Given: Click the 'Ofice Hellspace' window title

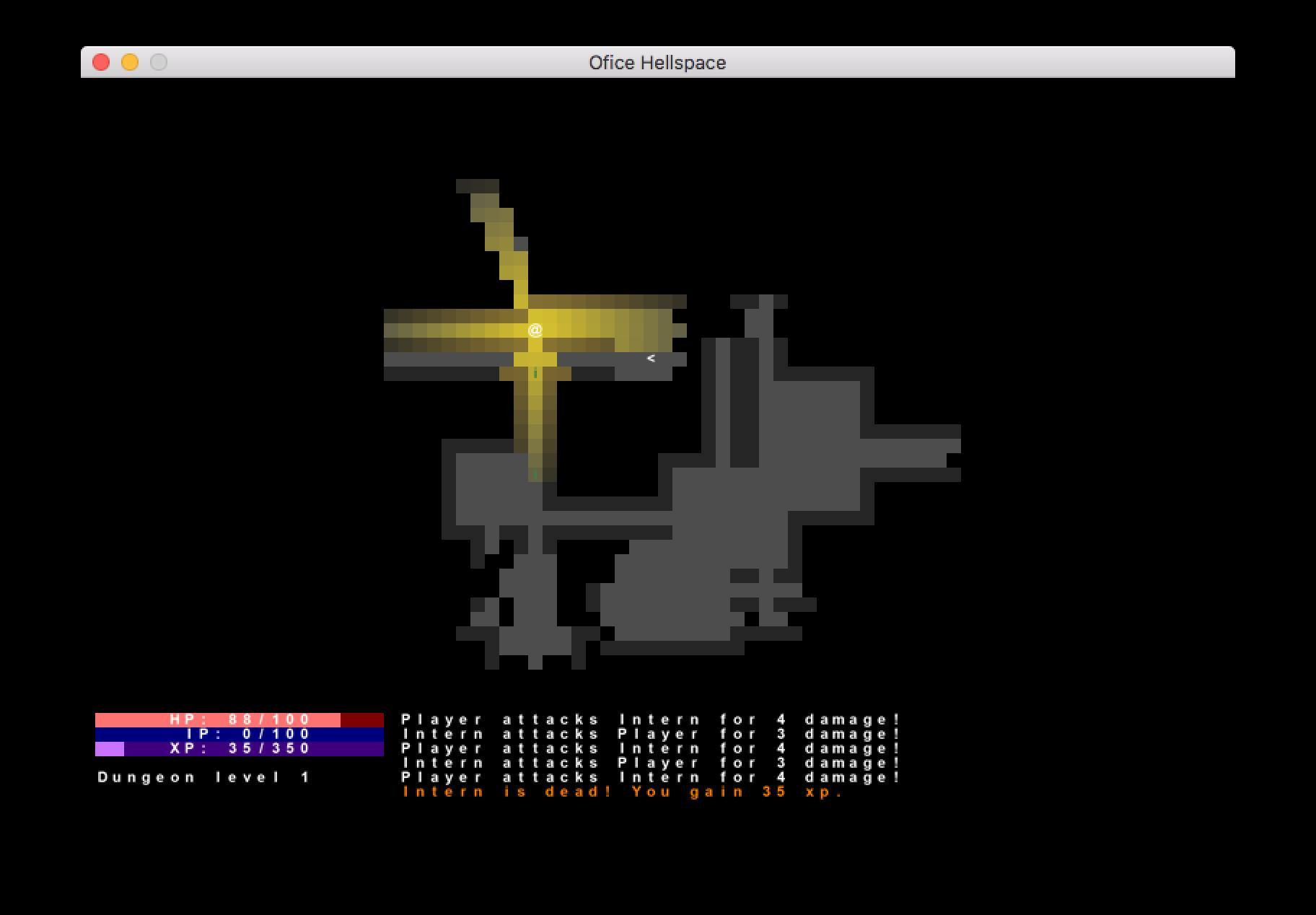Looking at the screenshot, I should (657, 63).
